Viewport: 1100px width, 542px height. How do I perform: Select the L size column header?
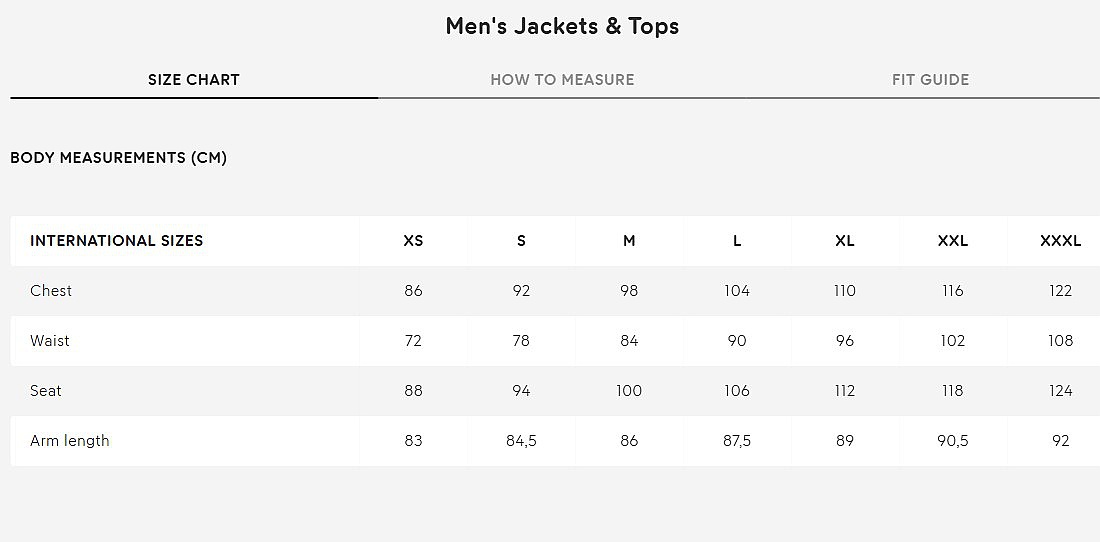coord(737,241)
